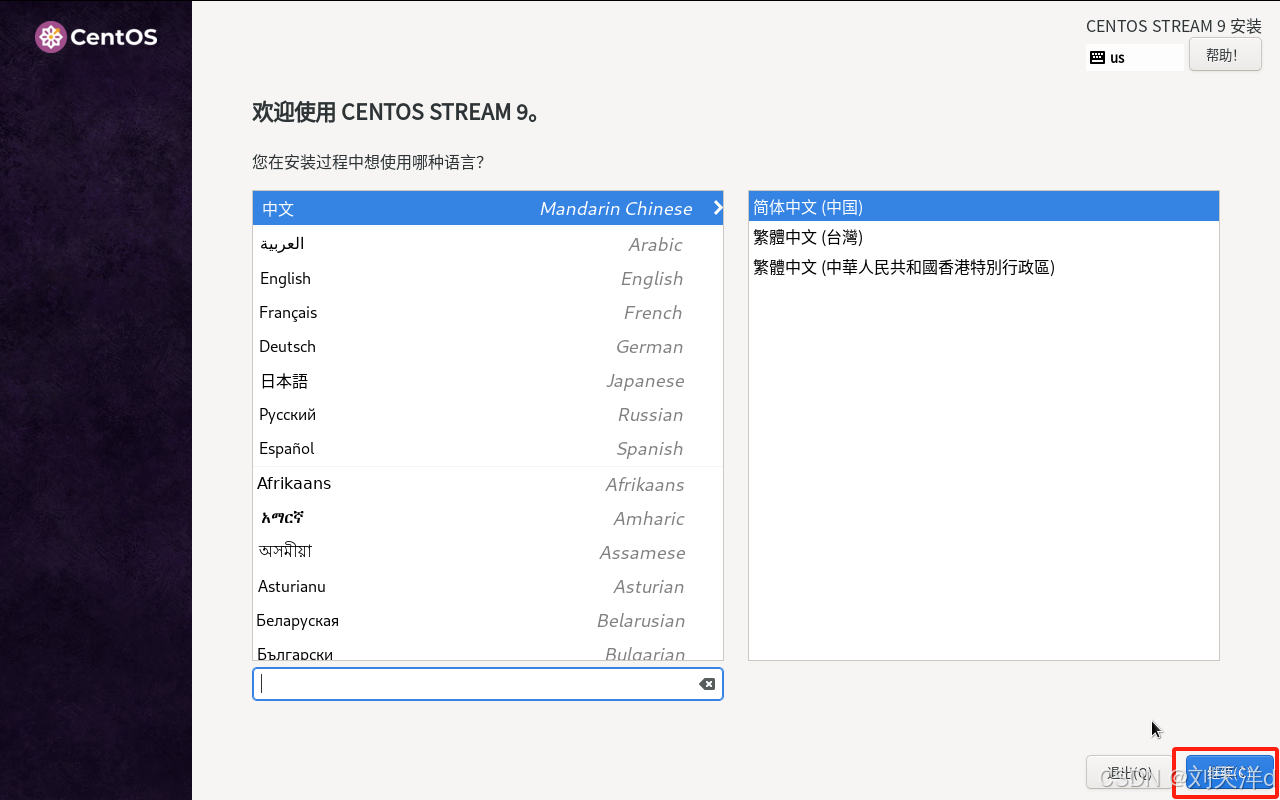The width and height of the screenshot is (1280, 800).
Task: Clear the language search field
Action: point(706,684)
